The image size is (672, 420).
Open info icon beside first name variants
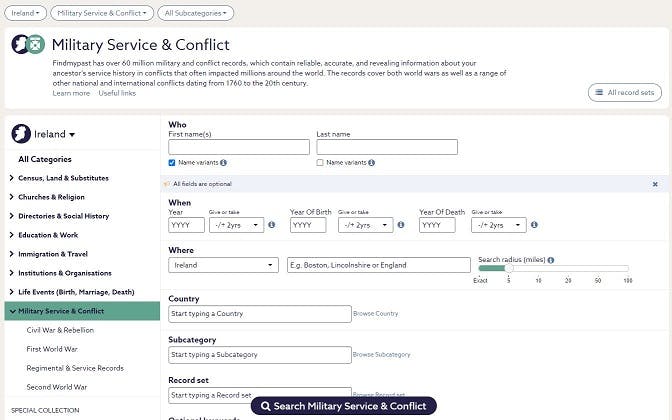tap(223, 163)
